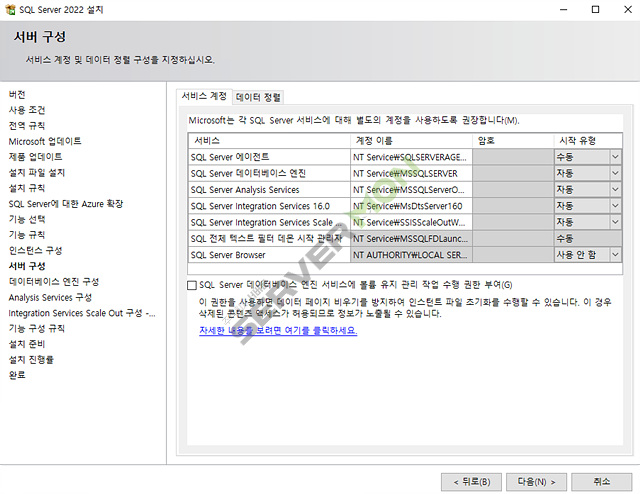Viewport: 640px width, 494px height.
Task: Select the 제품 업데이트 step
Action: point(36,157)
